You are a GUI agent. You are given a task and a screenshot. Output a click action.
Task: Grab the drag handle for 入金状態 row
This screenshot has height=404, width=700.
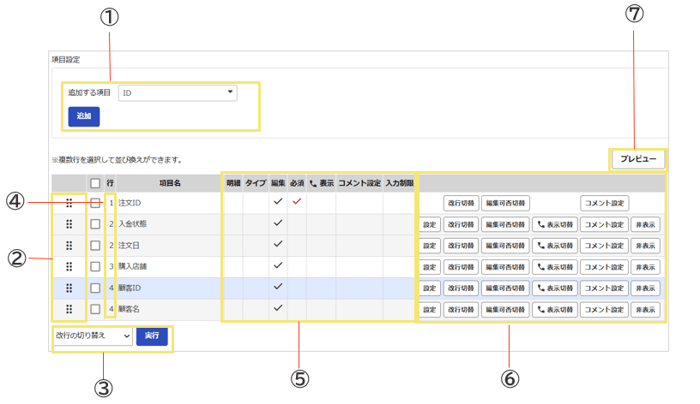click(x=69, y=224)
